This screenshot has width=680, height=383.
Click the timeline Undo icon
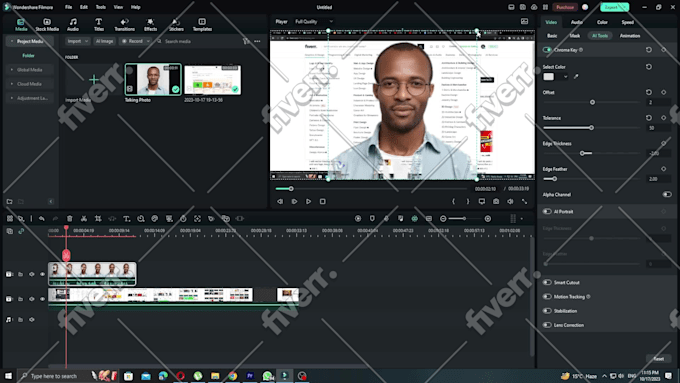click(41, 219)
